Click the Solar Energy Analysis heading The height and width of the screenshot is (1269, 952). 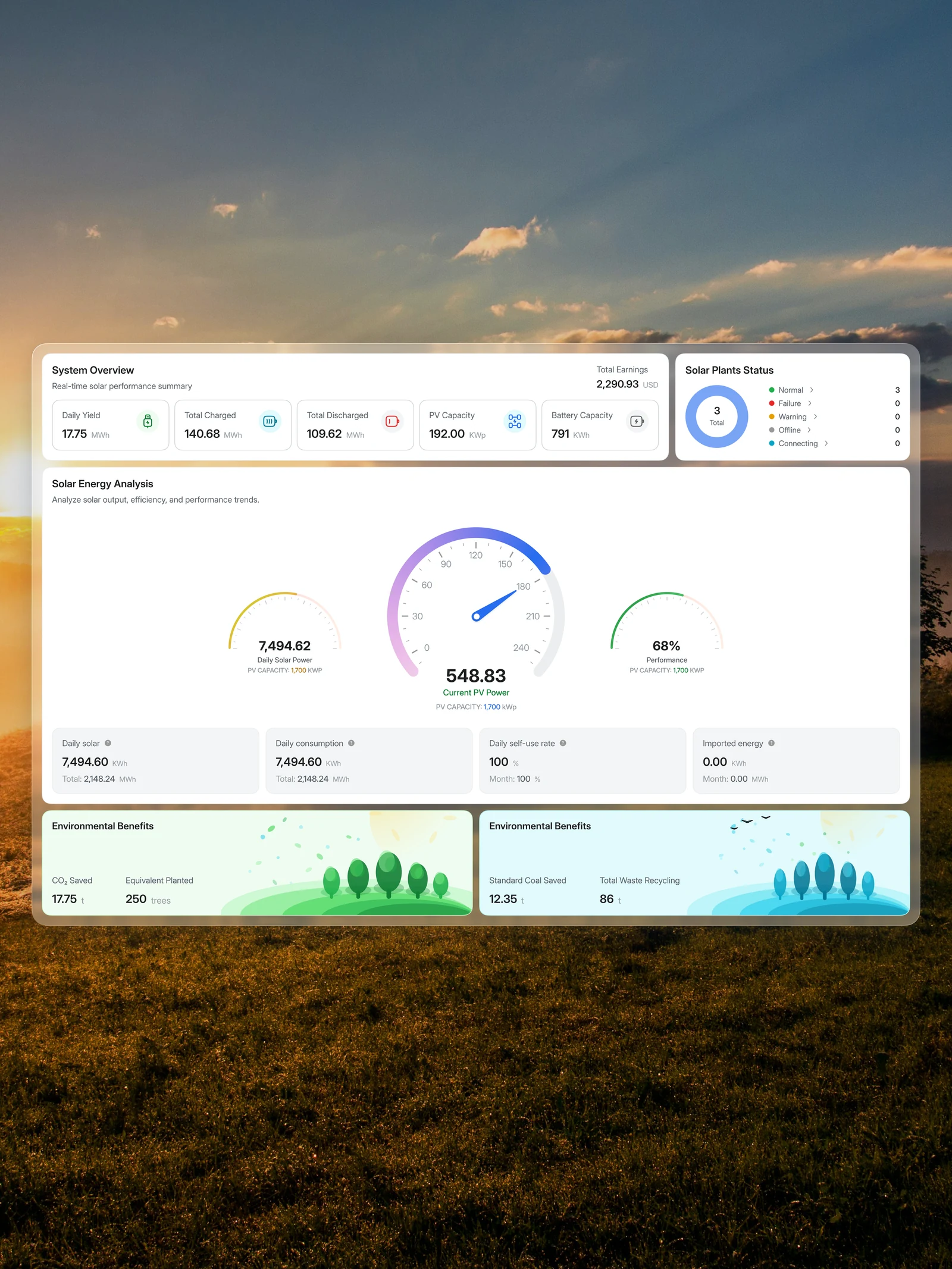point(102,484)
